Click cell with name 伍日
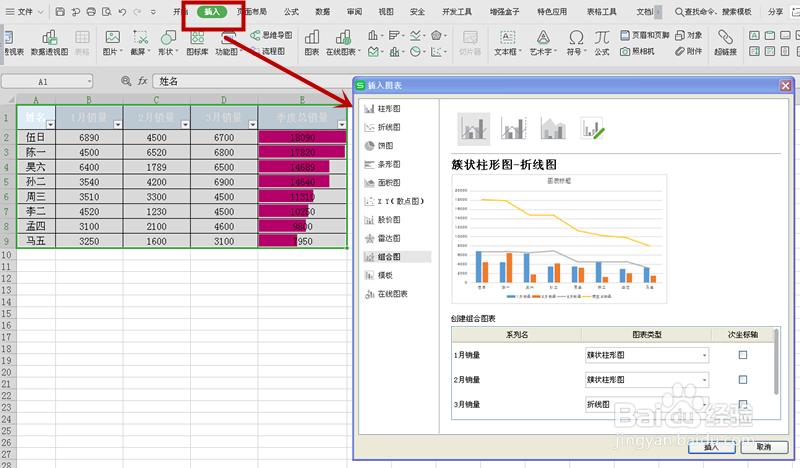The width and height of the screenshot is (800, 468). (x=36, y=137)
